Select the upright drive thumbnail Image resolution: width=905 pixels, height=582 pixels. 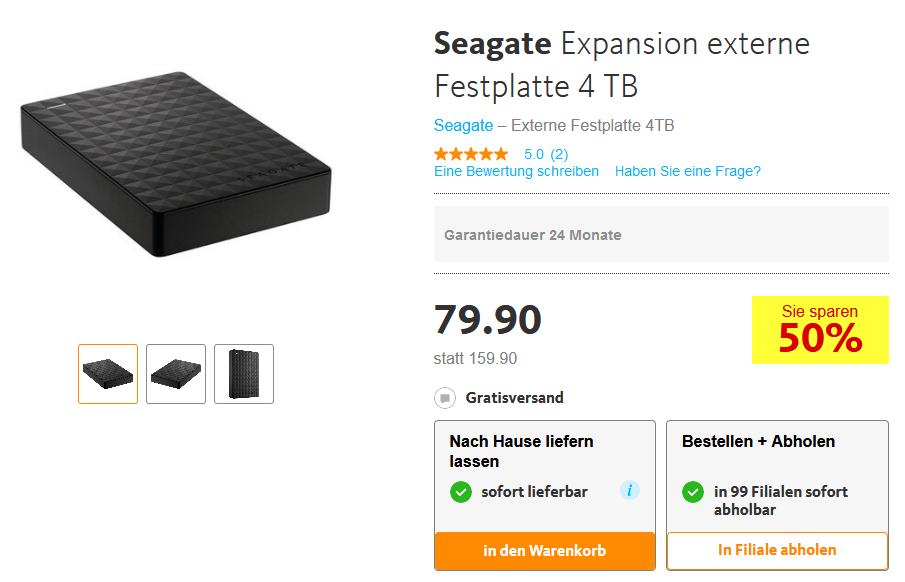tap(244, 374)
